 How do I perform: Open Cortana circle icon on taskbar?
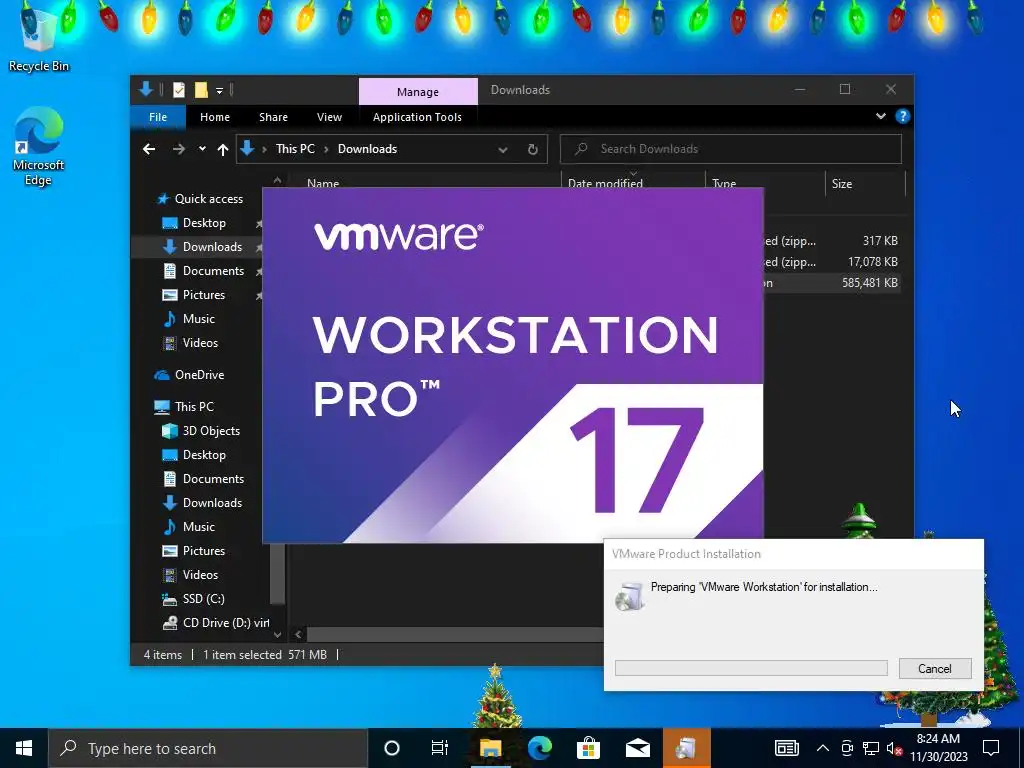tap(392, 748)
